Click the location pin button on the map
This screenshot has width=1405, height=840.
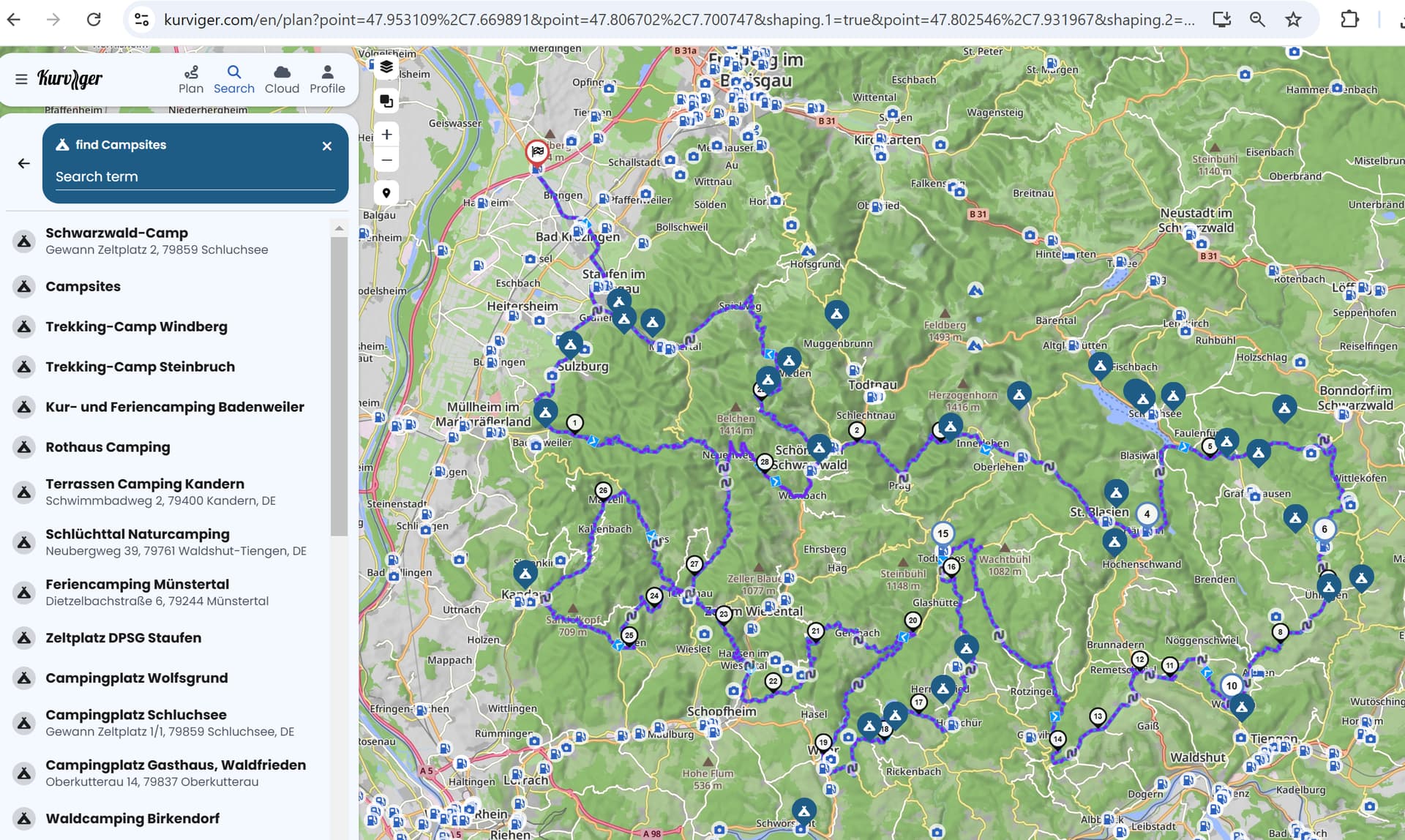(x=386, y=193)
